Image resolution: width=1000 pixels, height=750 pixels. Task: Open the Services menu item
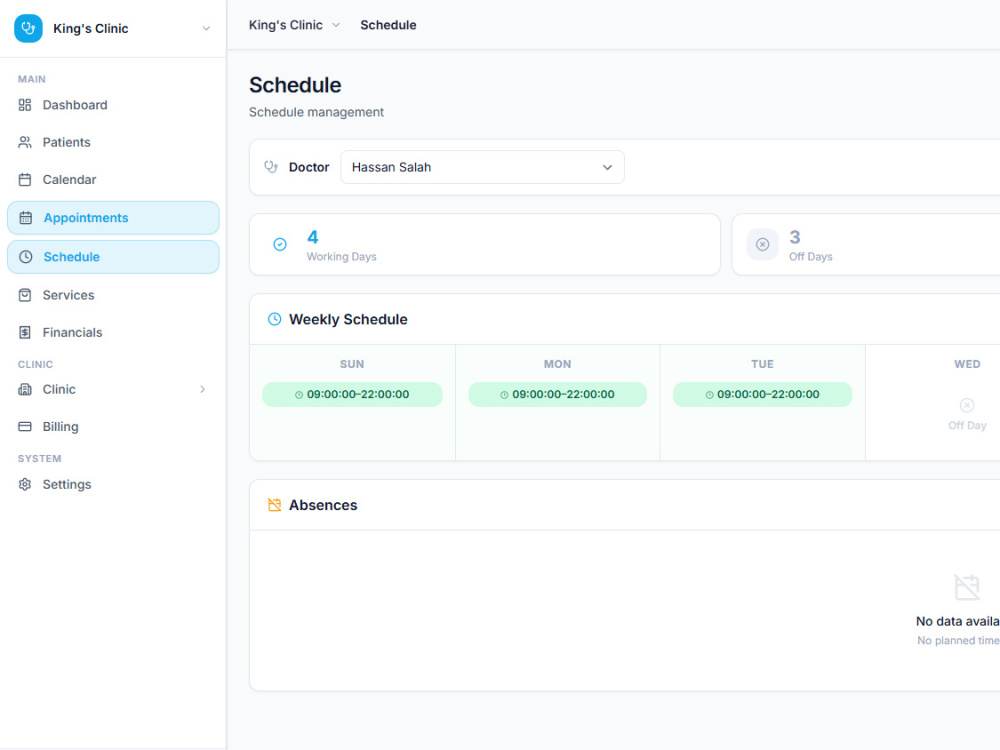(113, 295)
